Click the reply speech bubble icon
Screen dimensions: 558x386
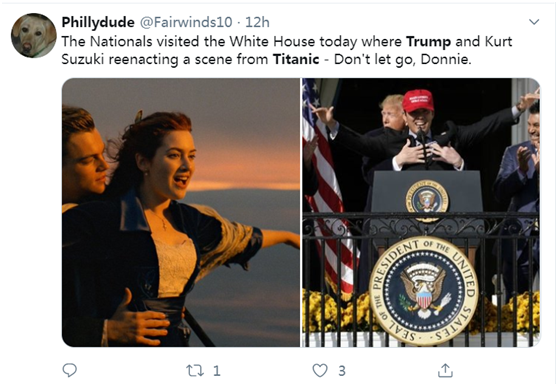pos(69,370)
